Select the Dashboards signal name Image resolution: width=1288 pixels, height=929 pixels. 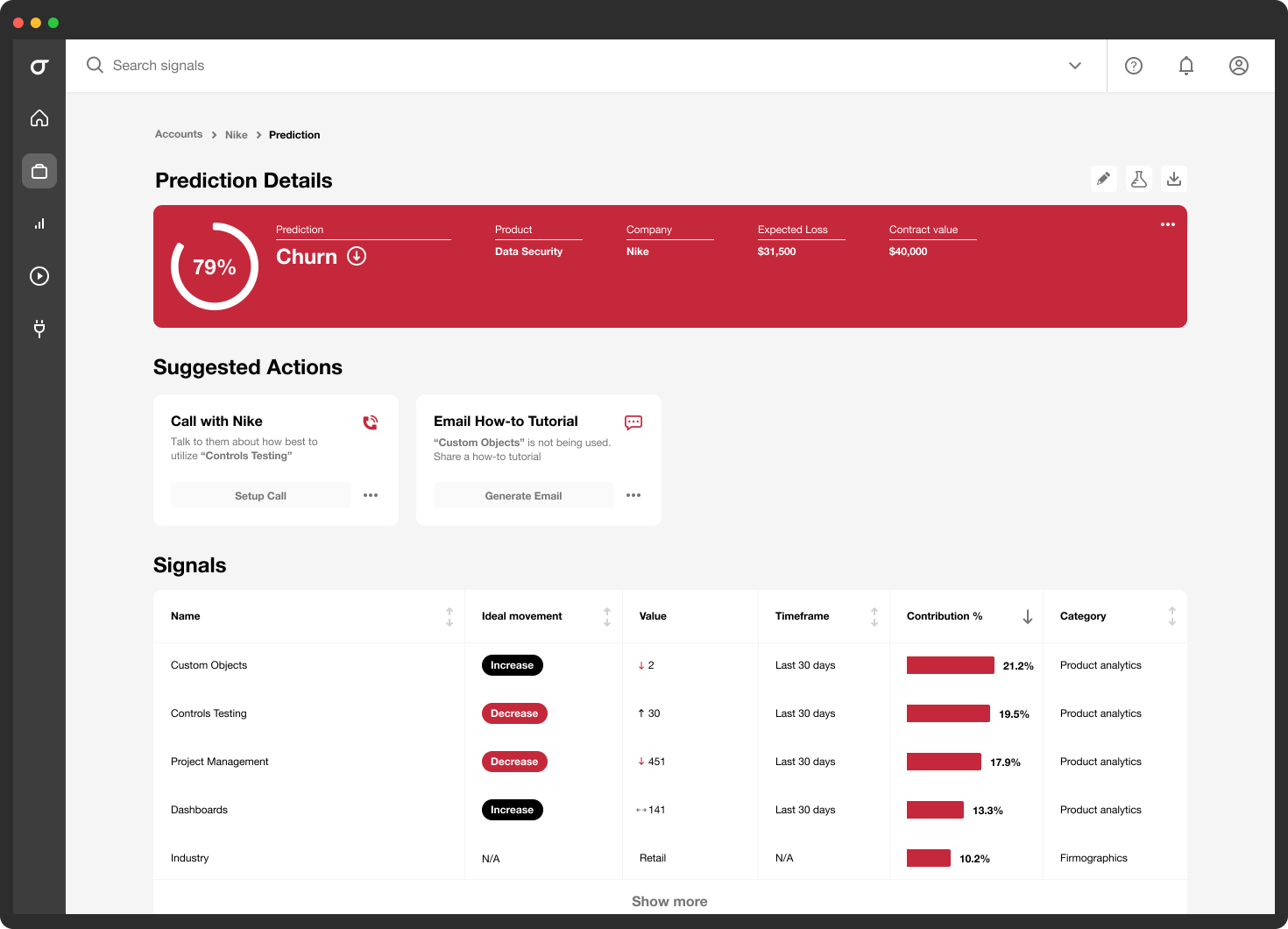[x=199, y=810]
